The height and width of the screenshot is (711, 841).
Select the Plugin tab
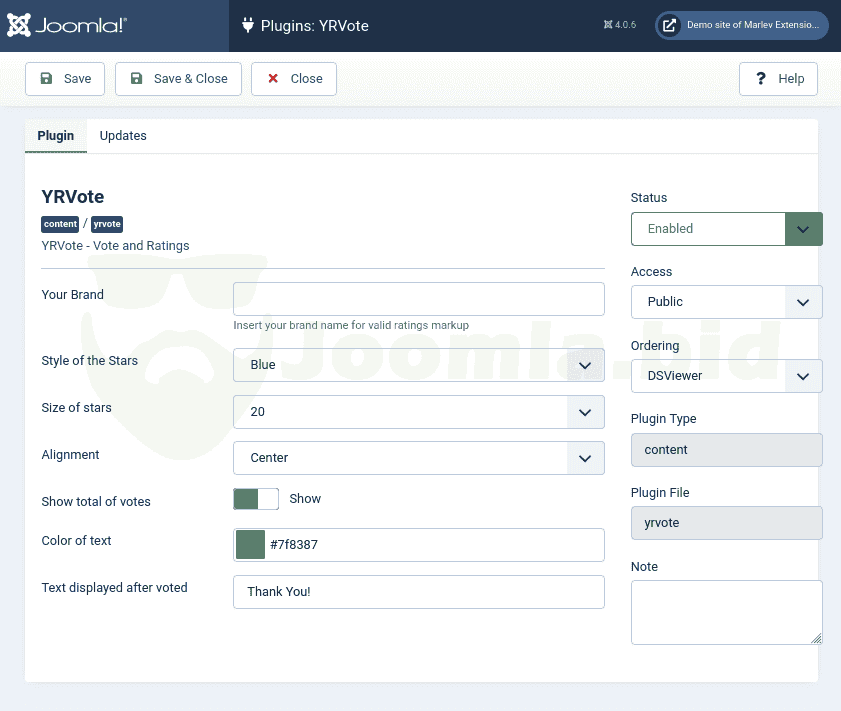coord(56,136)
